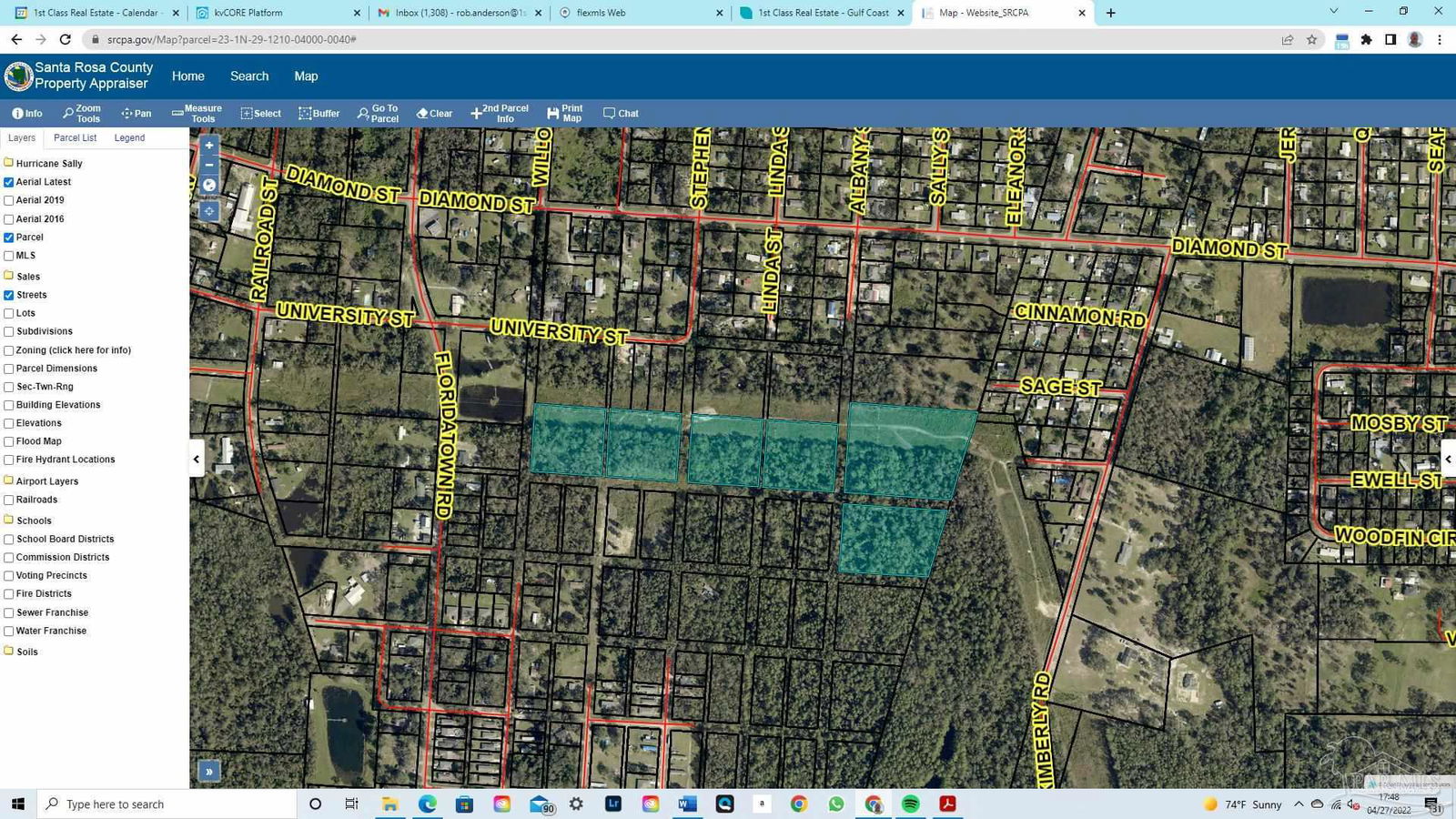Enable the Flood Map layer

click(x=9, y=441)
